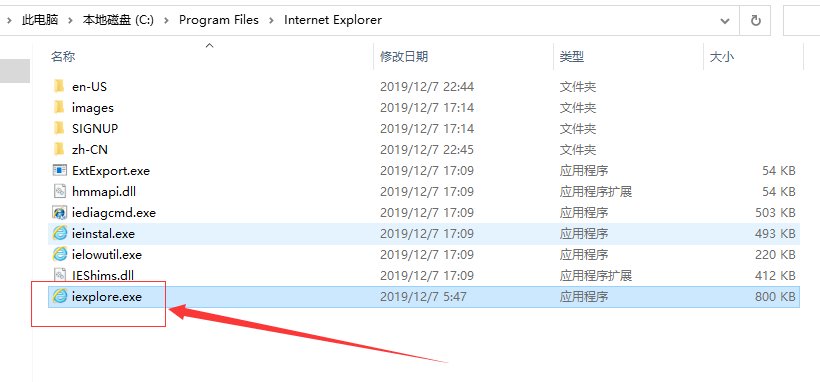Image resolution: width=820 pixels, height=382 pixels.
Task: Select the iediagcmd.exe file name
Action: 114,212
